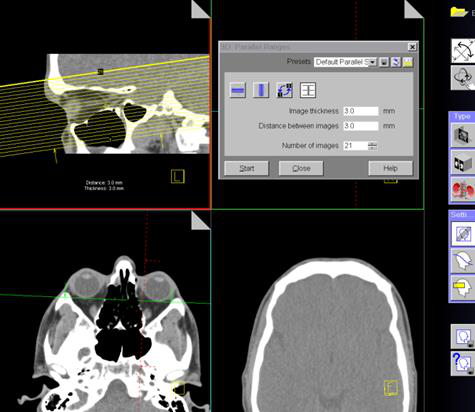This screenshot has width=475, height=412.
Task: Select the kidney volume rendering type icon
Action: coord(463,189)
